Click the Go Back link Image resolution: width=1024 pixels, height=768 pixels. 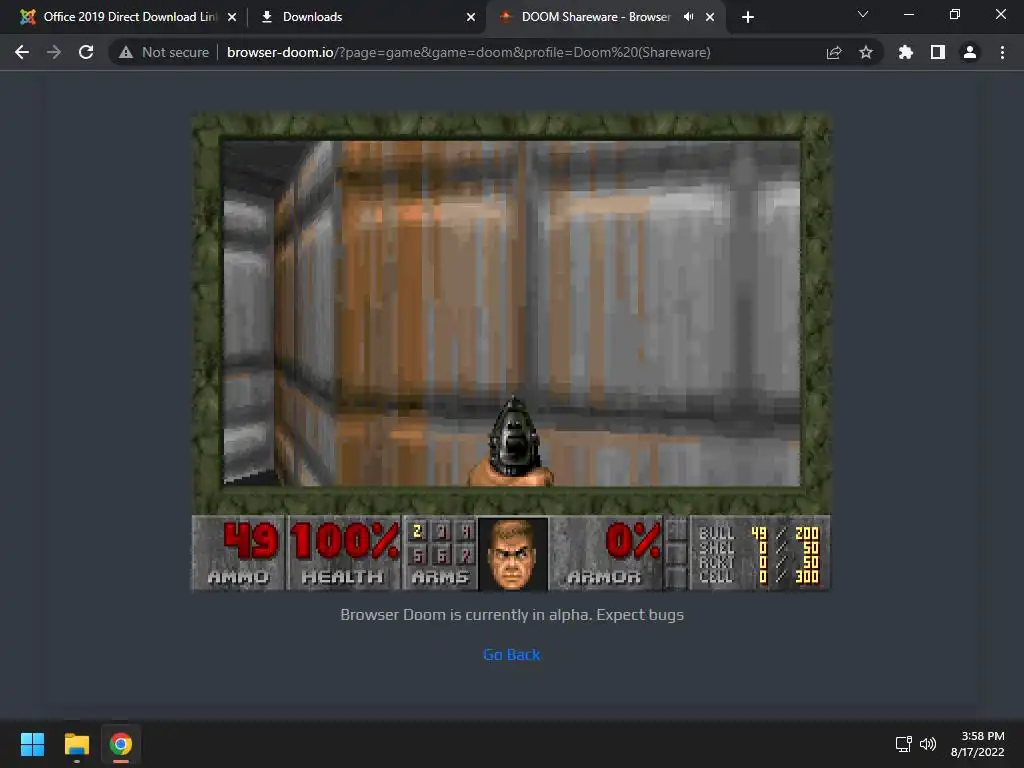(511, 654)
